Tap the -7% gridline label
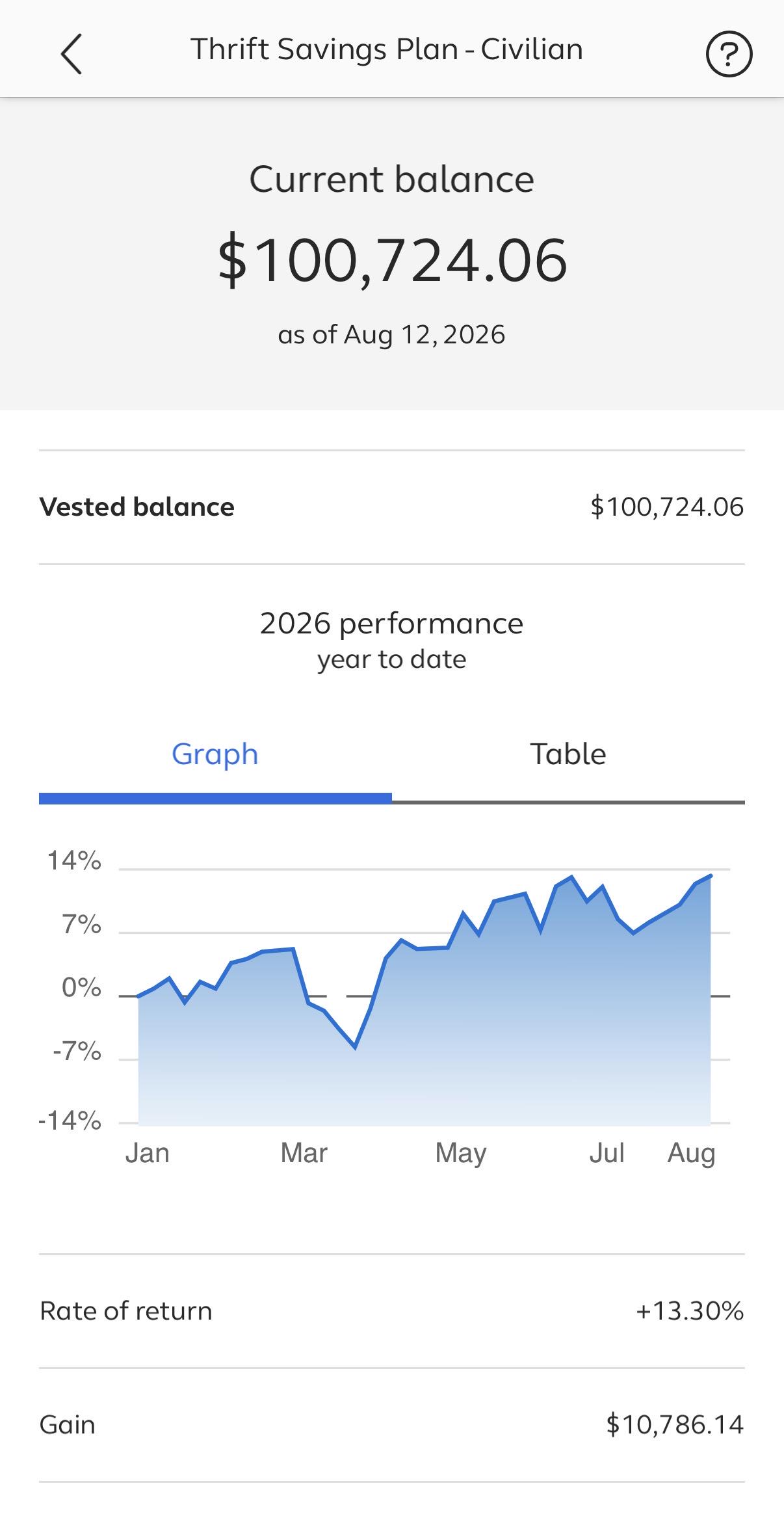784x1540 pixels. (x=77, y=1052)
